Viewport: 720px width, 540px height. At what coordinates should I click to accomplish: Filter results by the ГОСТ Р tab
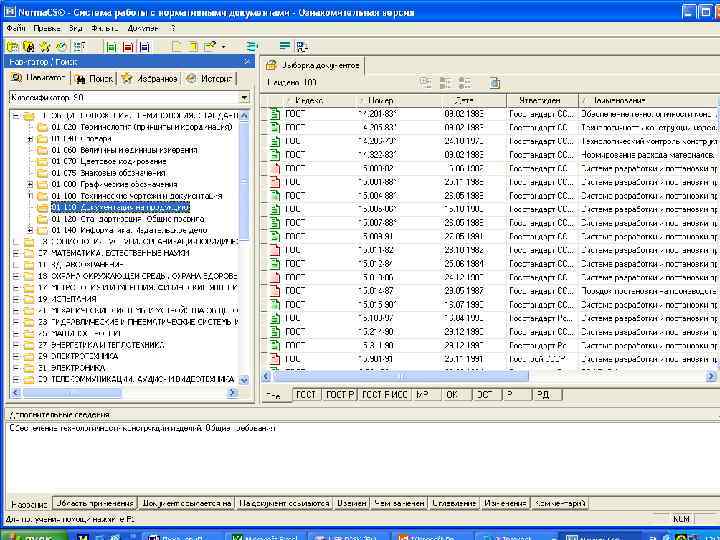pyautogui.click(x=340, y=395)
